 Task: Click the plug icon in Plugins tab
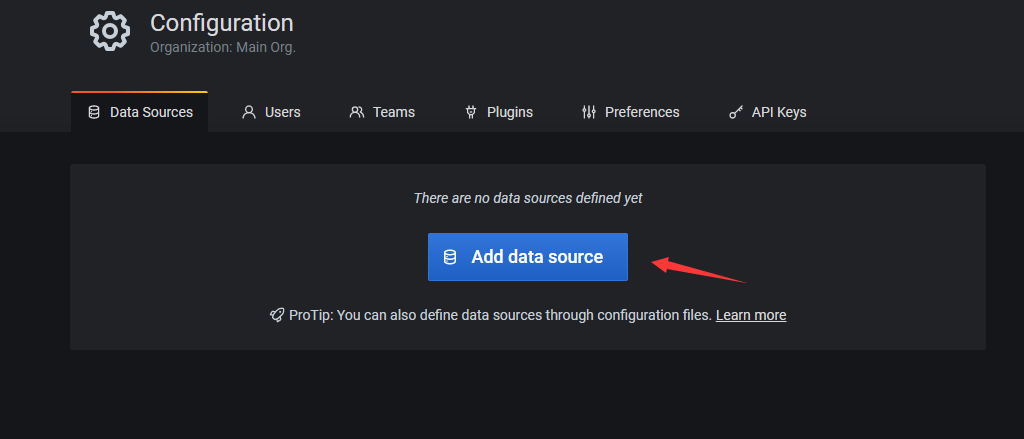click(471, 112)
